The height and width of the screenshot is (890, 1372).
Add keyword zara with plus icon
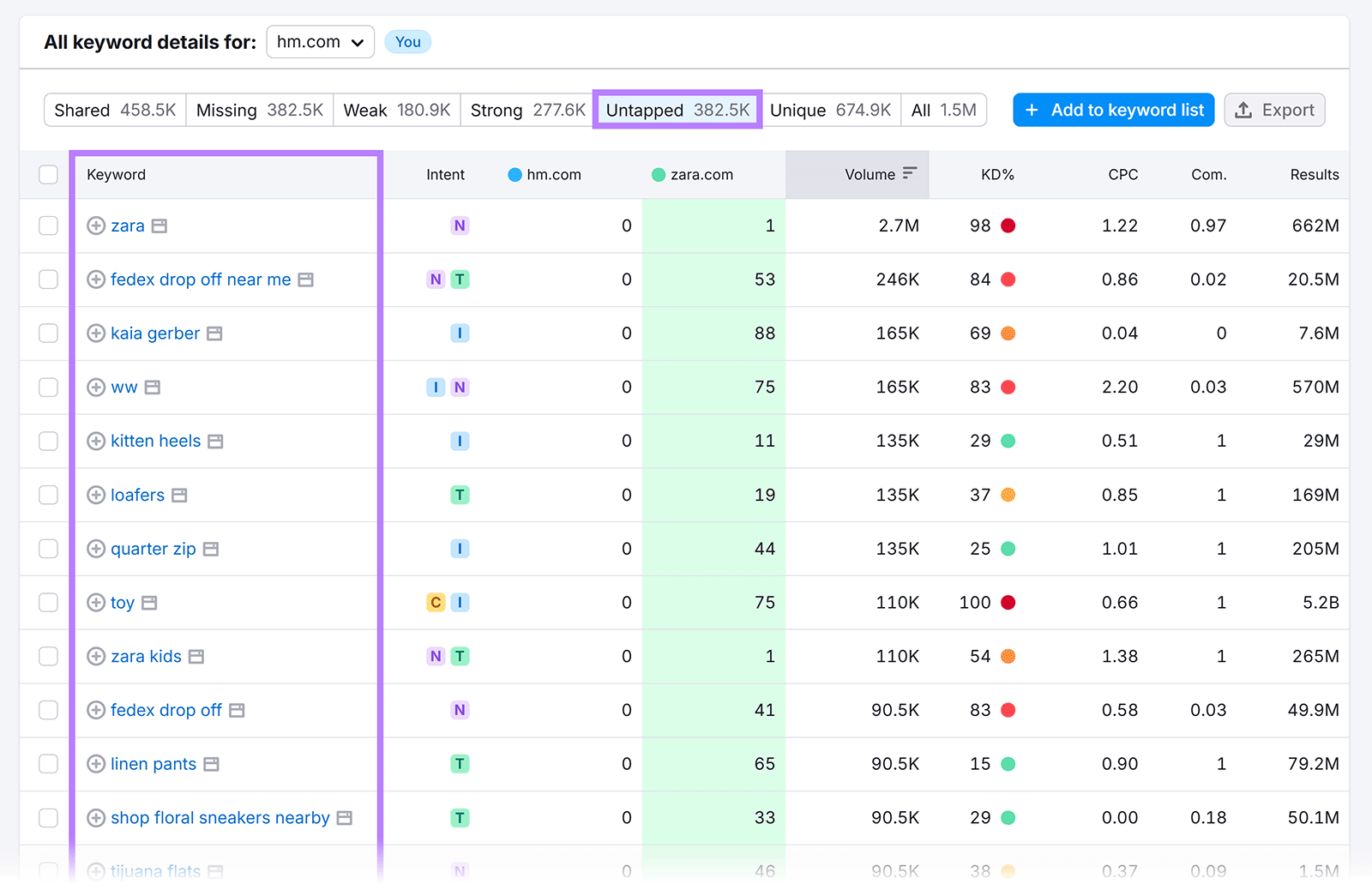(96, 226)
